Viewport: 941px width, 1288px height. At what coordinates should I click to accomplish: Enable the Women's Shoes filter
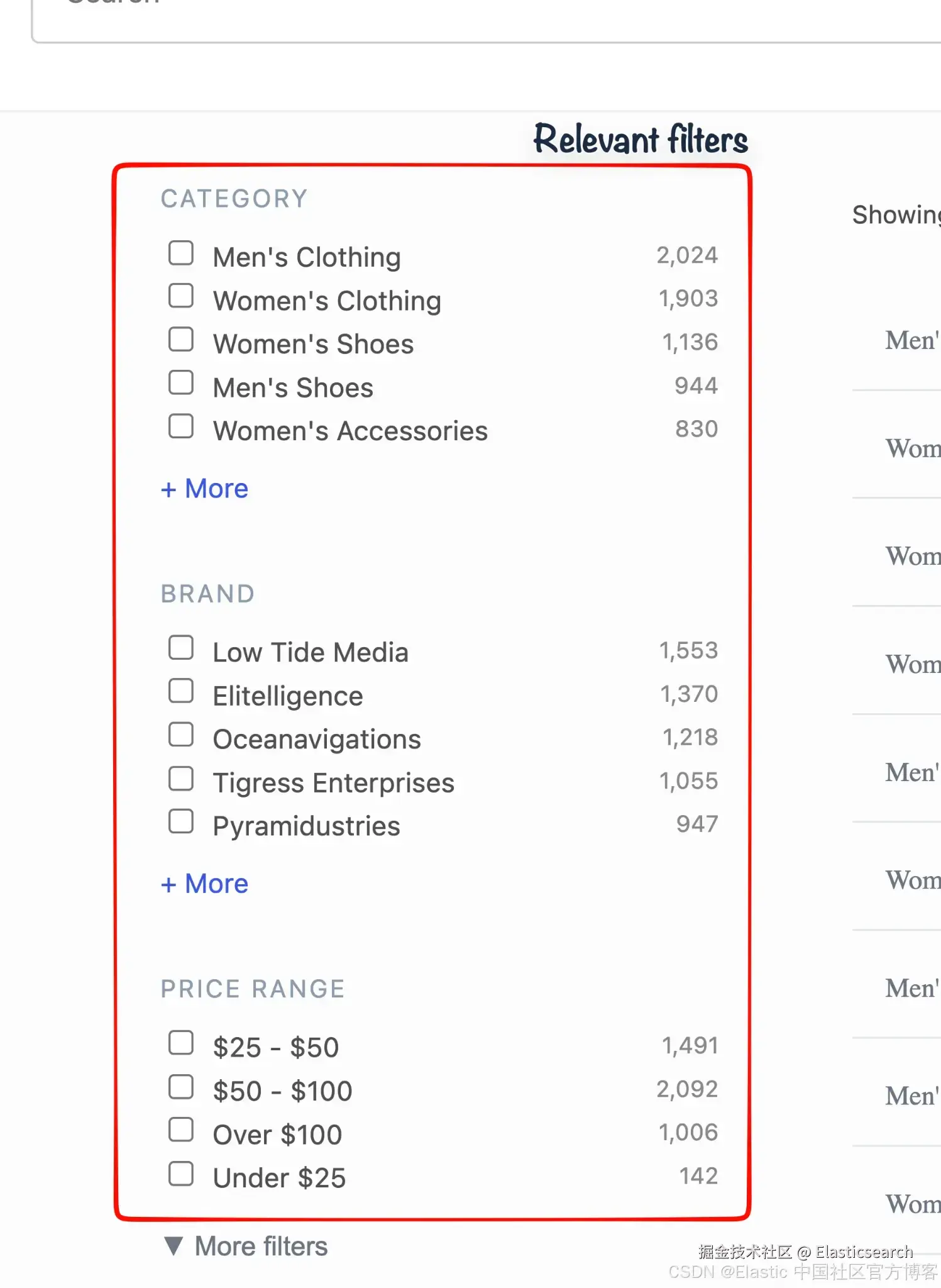181,340
